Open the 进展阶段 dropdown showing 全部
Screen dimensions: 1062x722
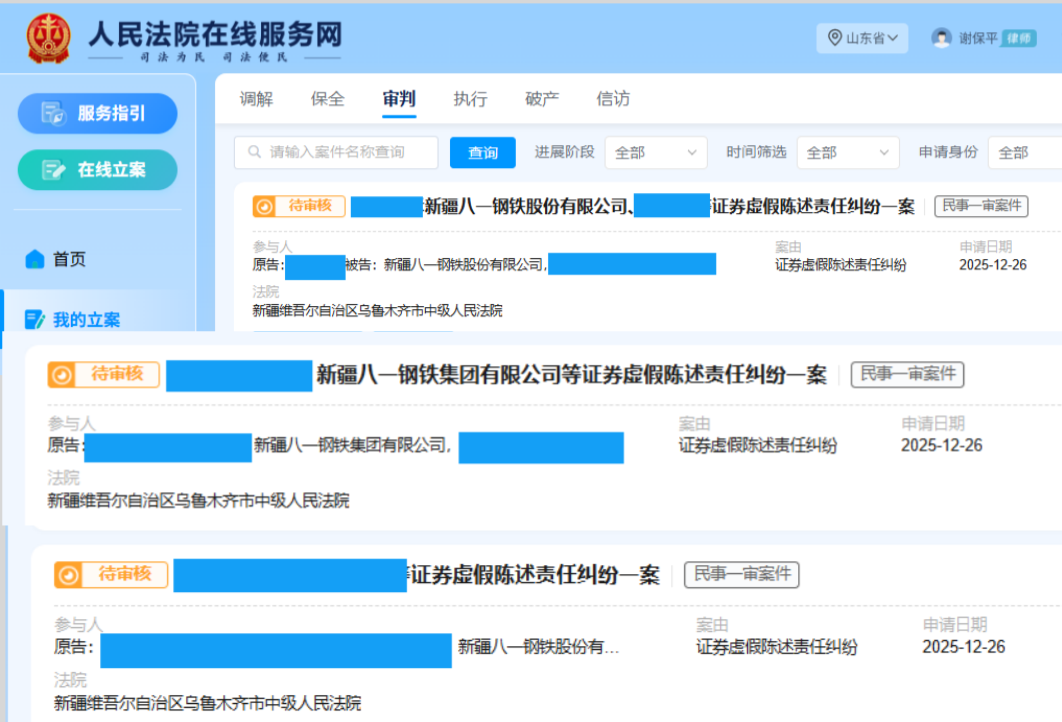[x=655, y=152]
